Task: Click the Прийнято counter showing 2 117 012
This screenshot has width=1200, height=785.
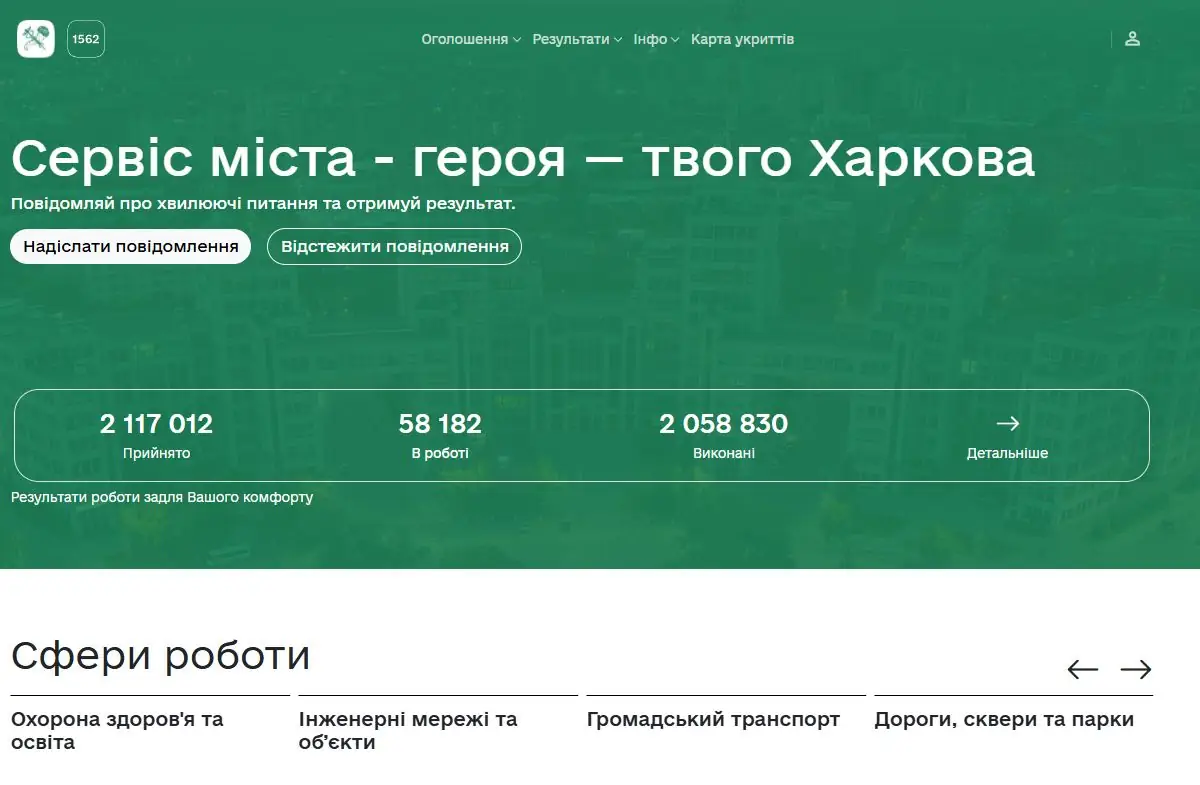Action: [155, 424]
